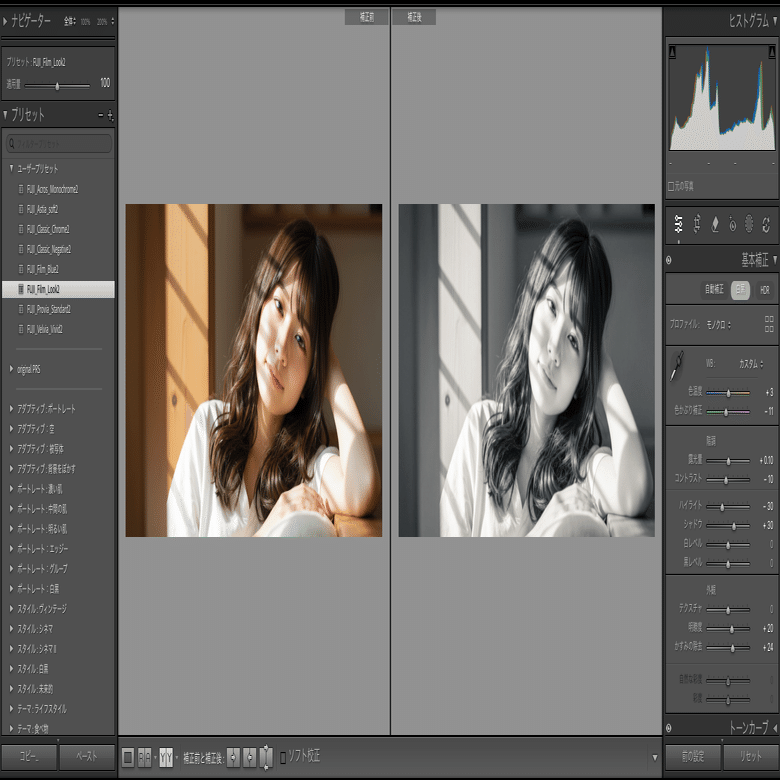Set navigator zoom to 200%
Image resolution: width=780 pixels, height=780 pixels.
[101, 21]
